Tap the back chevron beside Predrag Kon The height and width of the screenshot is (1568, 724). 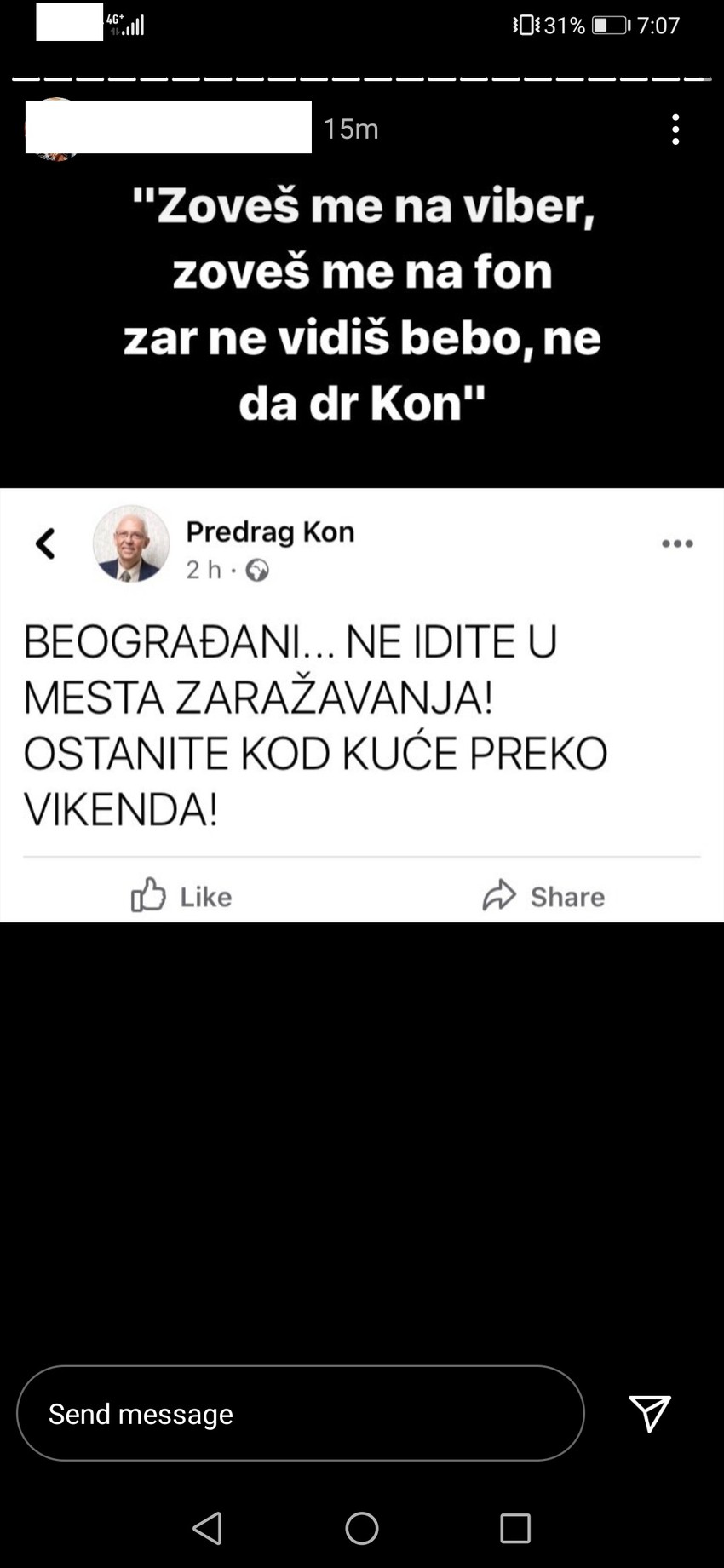[x=45, y=543]
